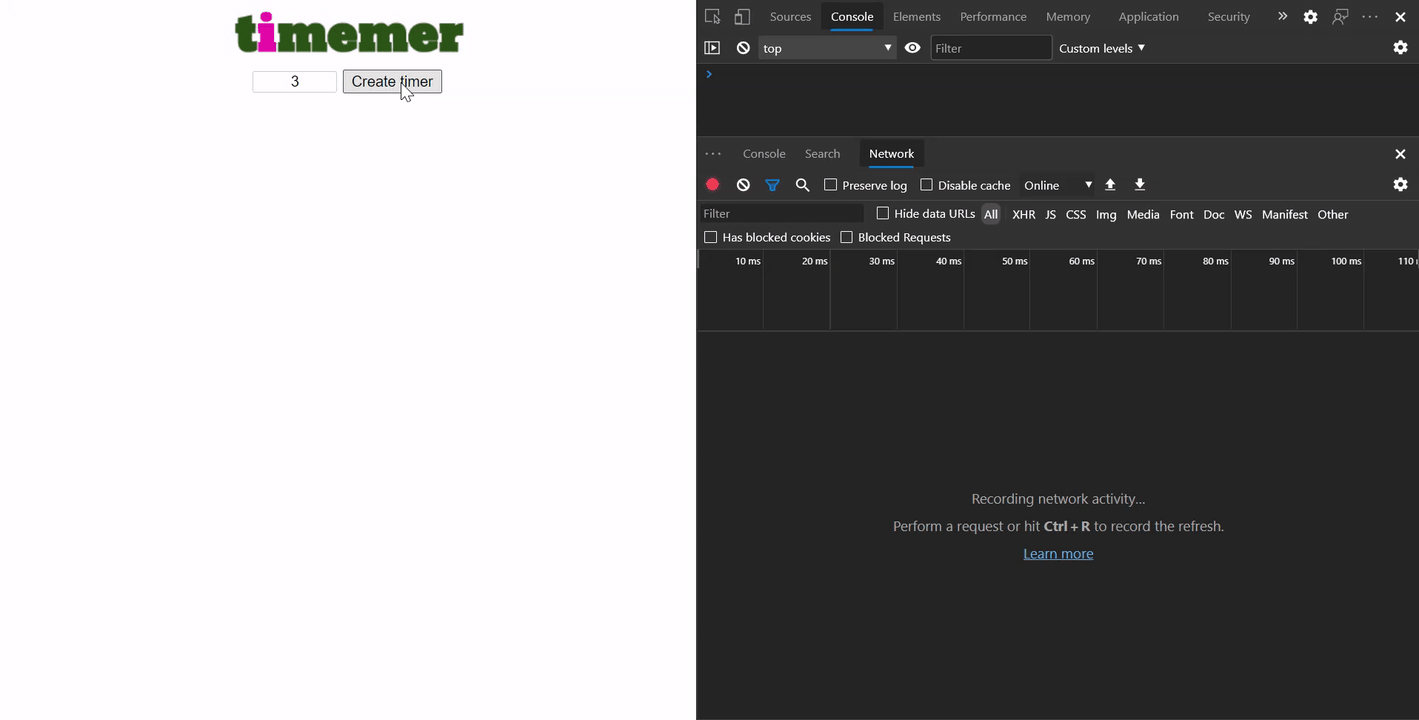Open network settings gear icon
The height and width of the screenshot is (720, 1419).
pos(1400,185)
